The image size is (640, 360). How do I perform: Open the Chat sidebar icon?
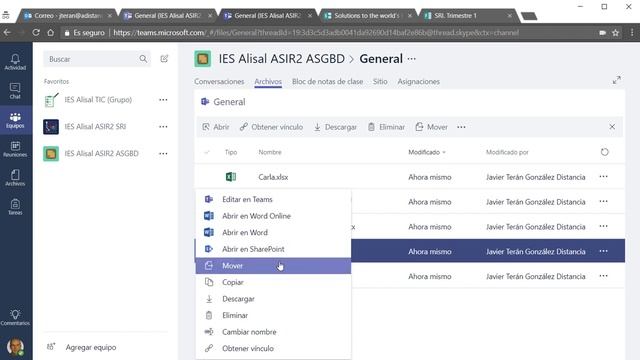pyautogui.click(x=15, y=91)
